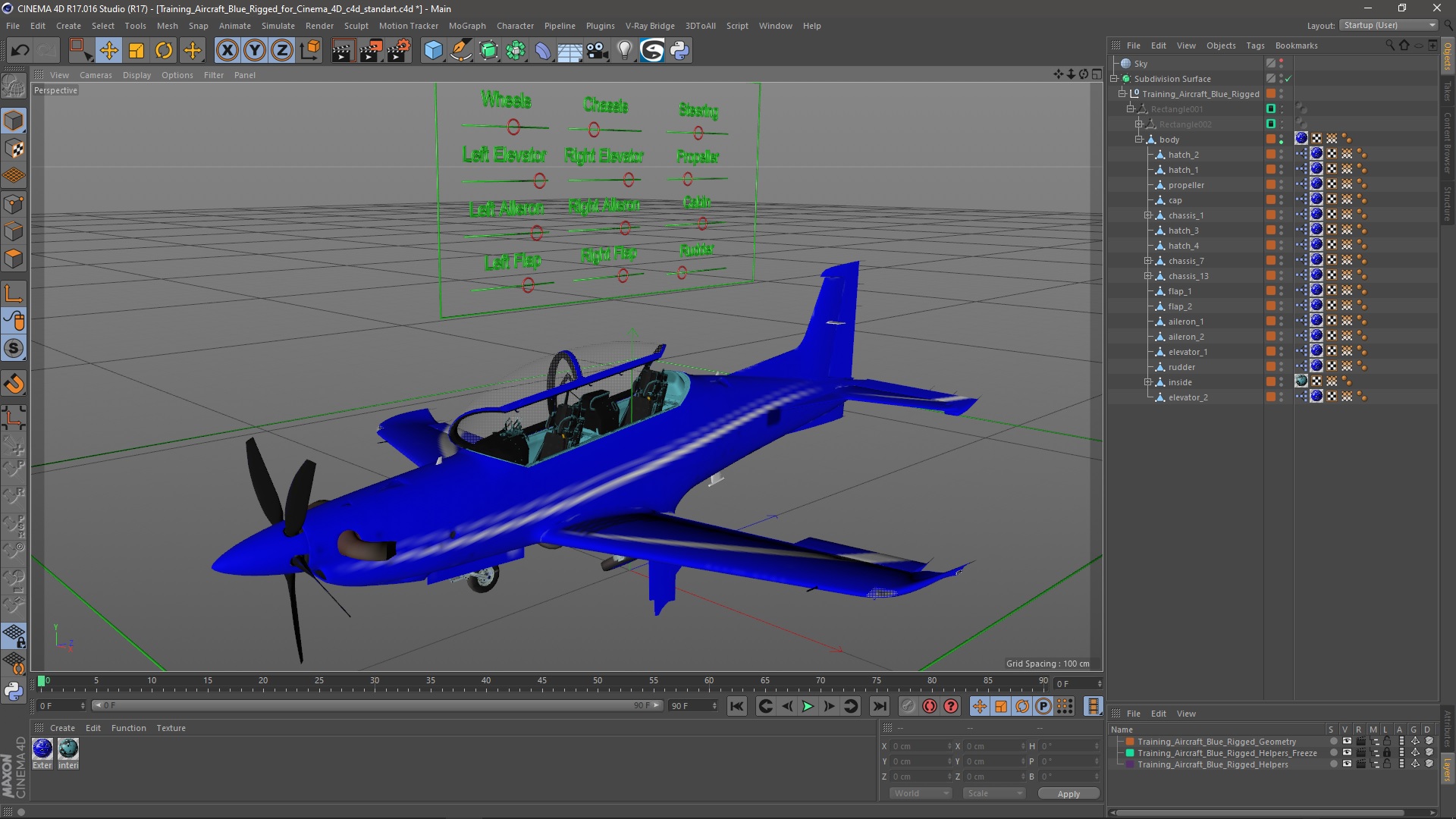Open Layout Startup (User) dropdown
The width and height of the screenshot is (1456, 819).
click(1389, 25)
